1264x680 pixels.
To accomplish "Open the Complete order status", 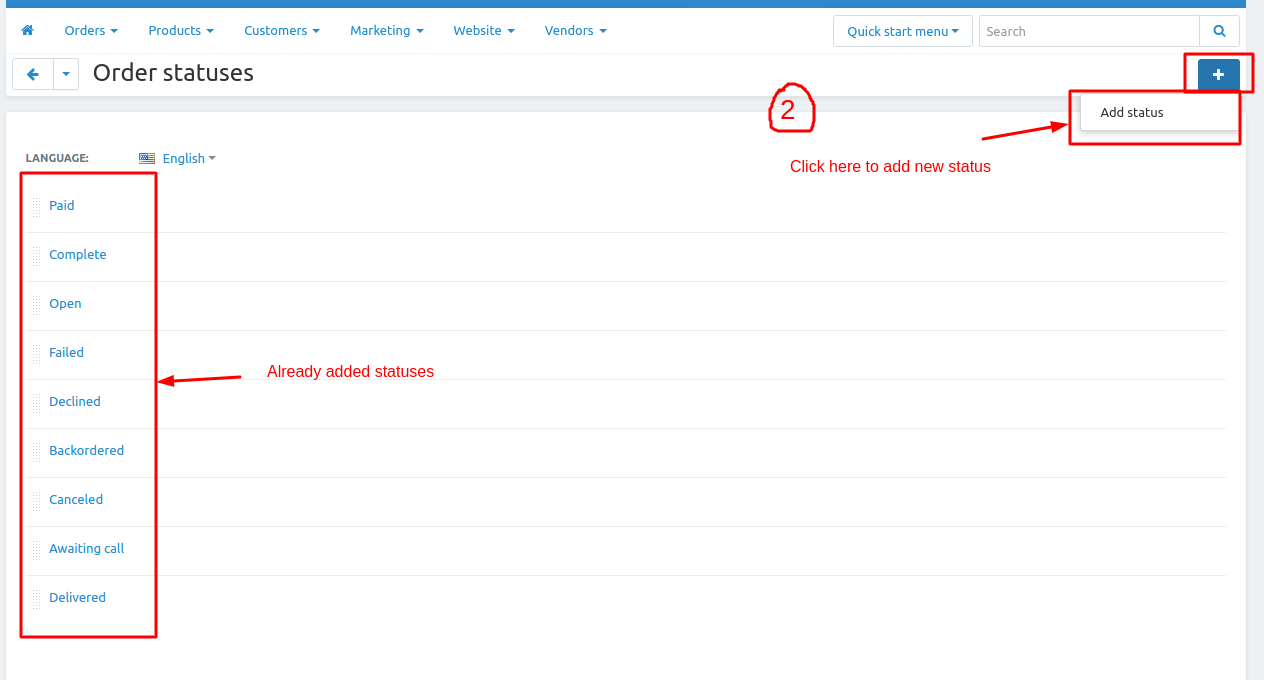I will click(77, 255).
